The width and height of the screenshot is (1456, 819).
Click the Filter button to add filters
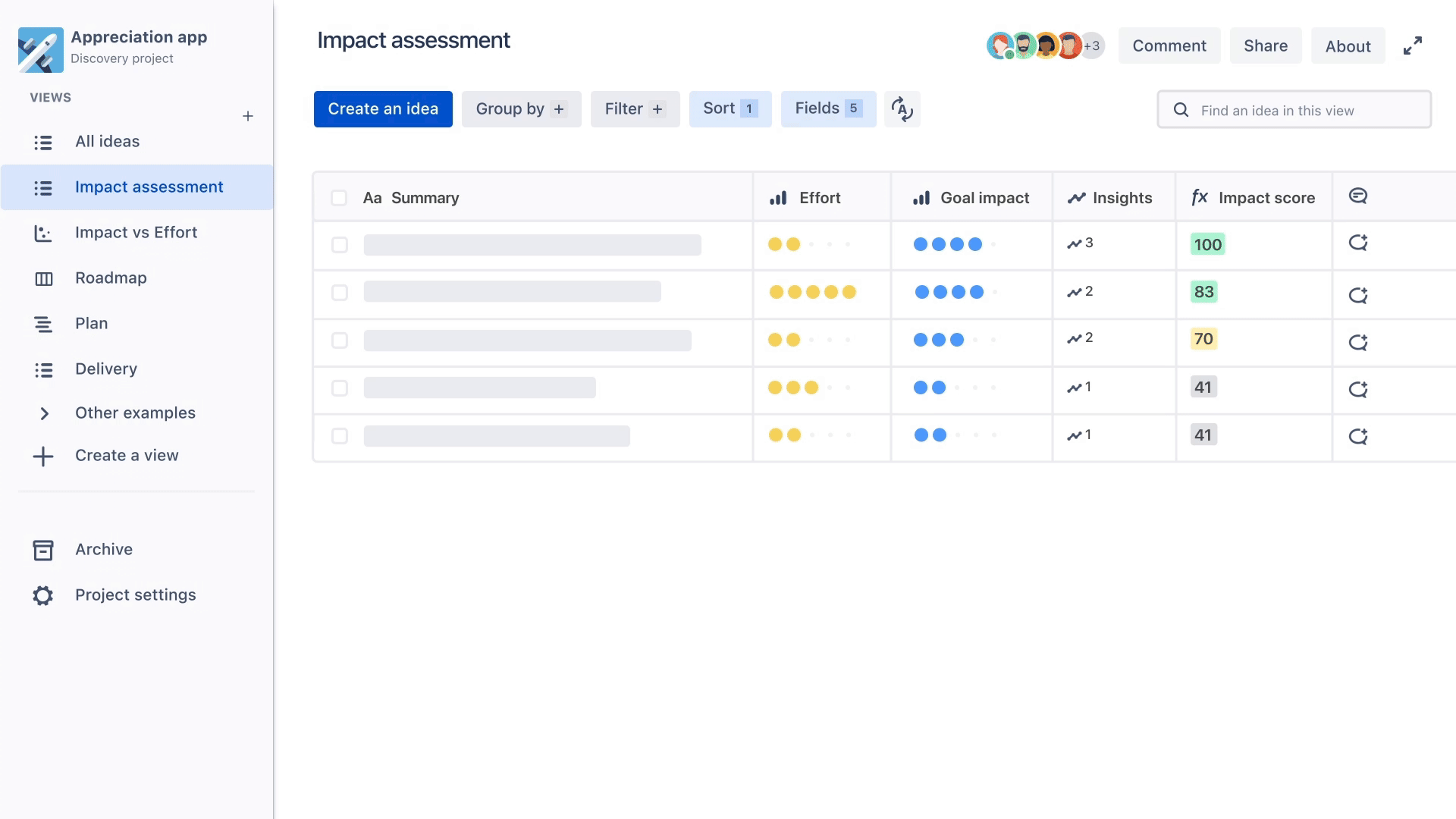coord(635,108)
